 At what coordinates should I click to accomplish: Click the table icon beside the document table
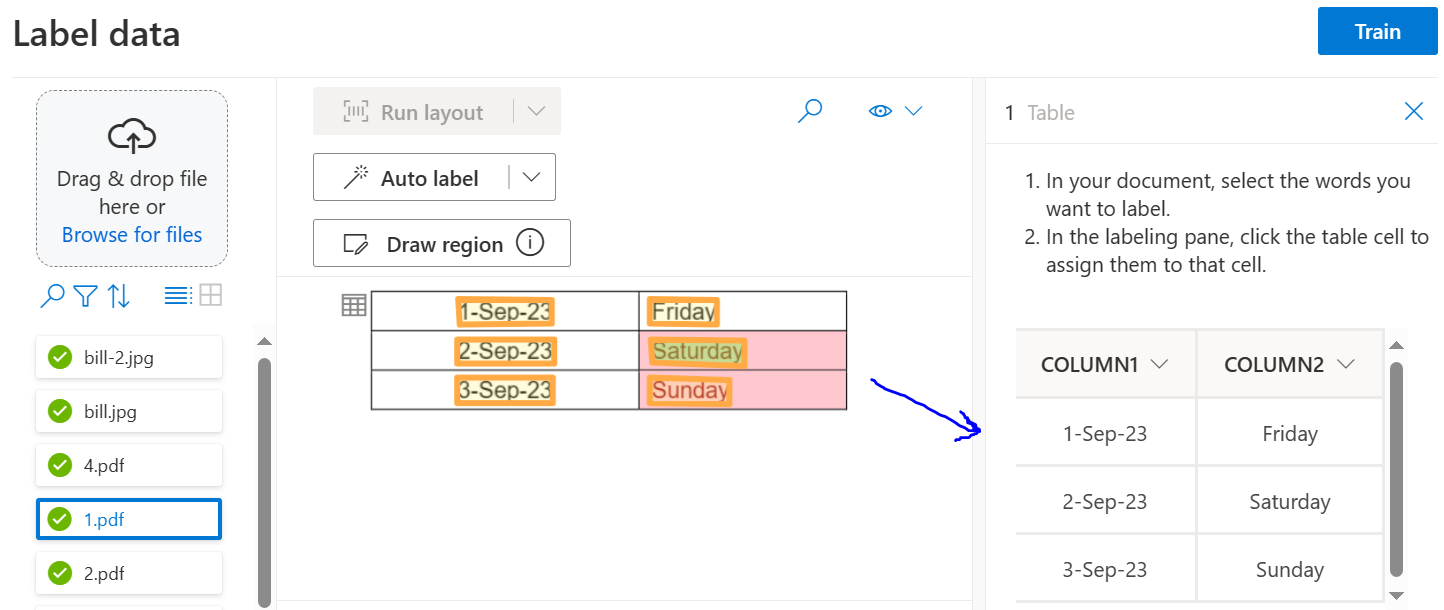tap(354, 305)
